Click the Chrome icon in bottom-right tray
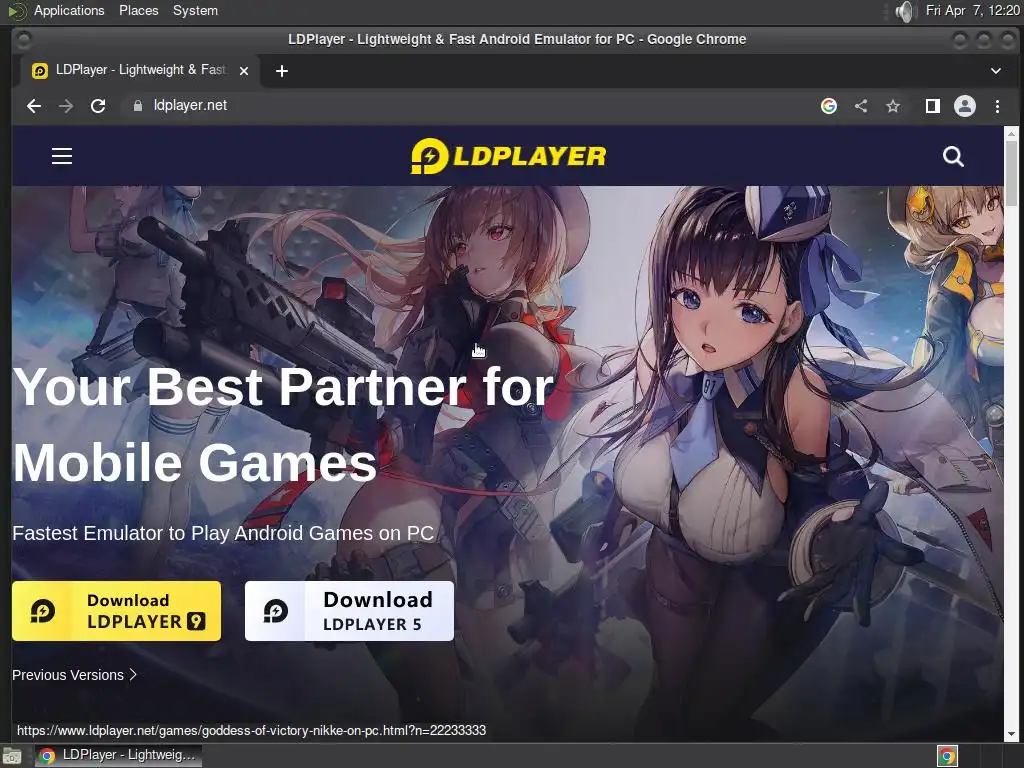This screenshot has height=768, width=1024. click(x=947, y=756)
